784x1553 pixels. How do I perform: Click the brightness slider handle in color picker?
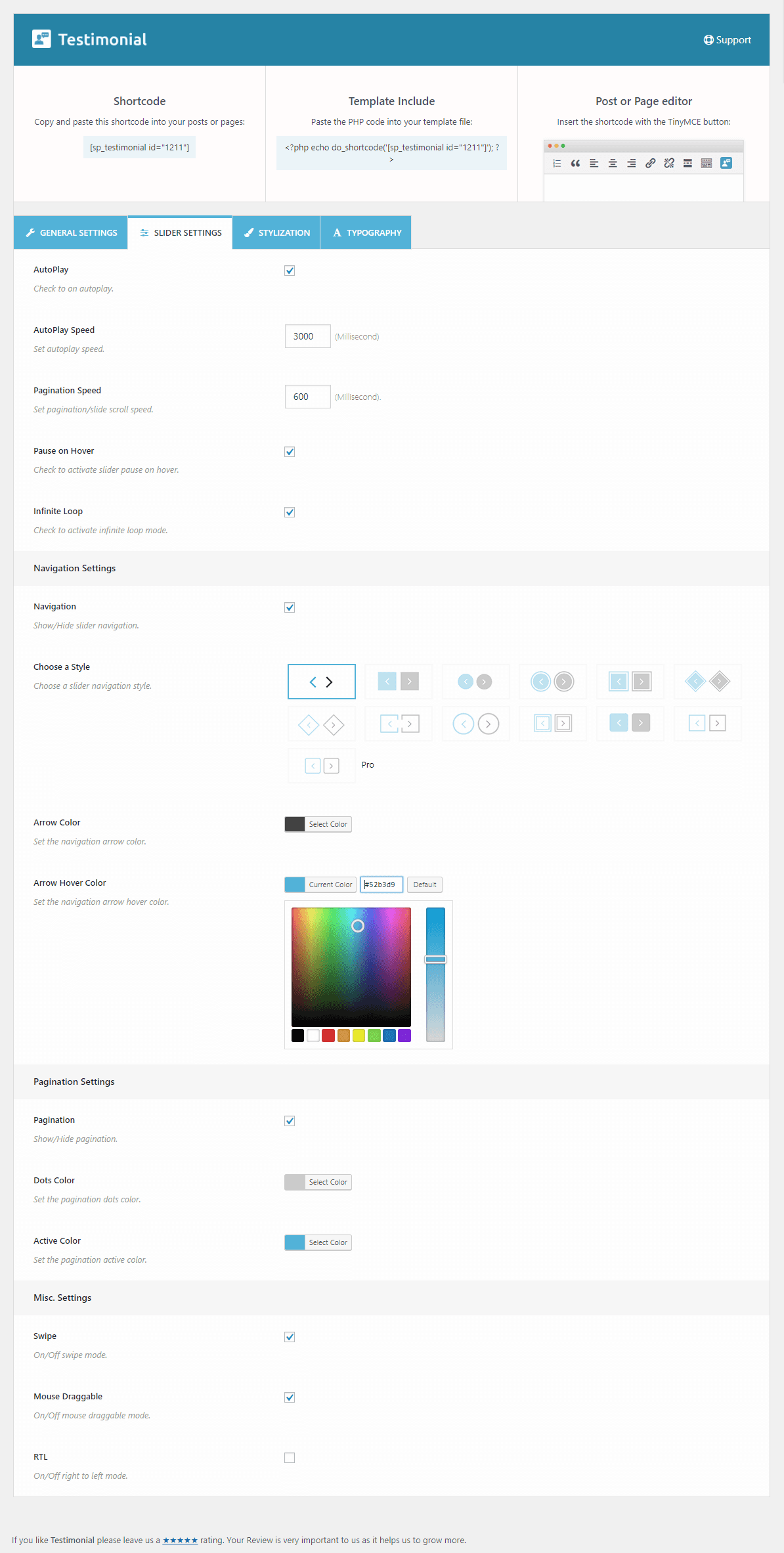(x=435, y=959)
